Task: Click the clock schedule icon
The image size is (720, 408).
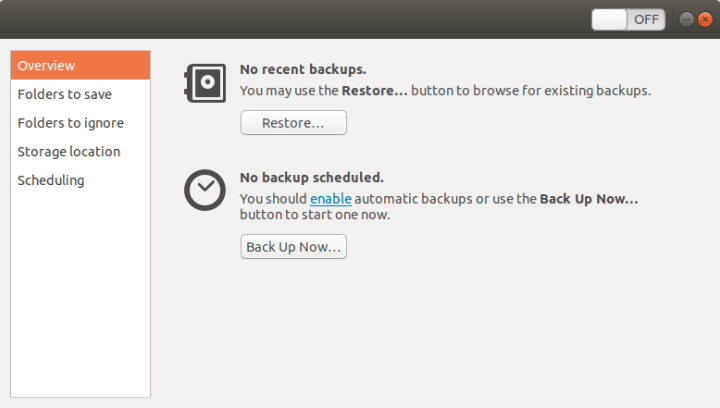Action: [x=205, y=190]
